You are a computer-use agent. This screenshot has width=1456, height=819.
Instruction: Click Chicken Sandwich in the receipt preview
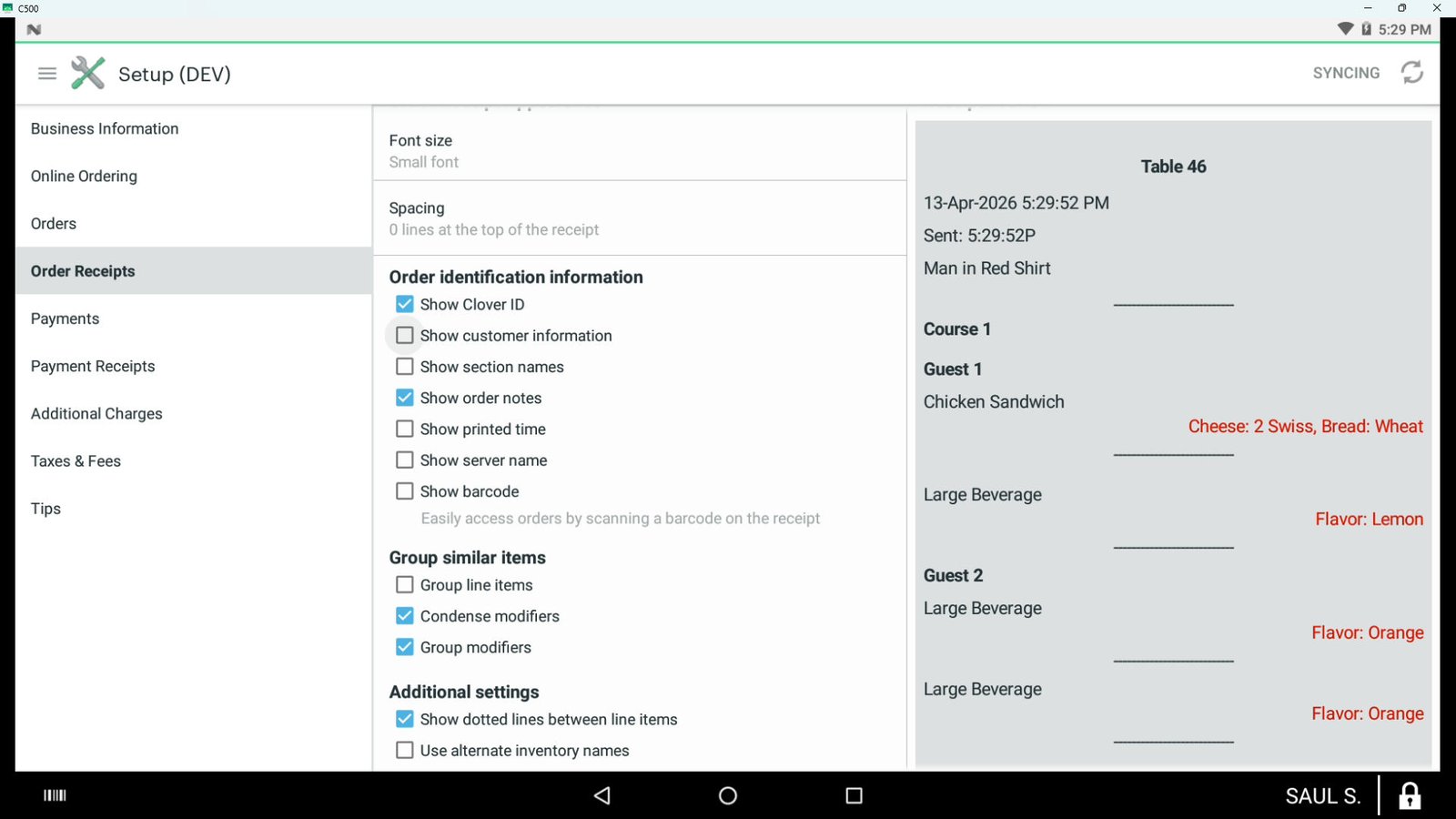pyautogui.click(x=994, y=401)
